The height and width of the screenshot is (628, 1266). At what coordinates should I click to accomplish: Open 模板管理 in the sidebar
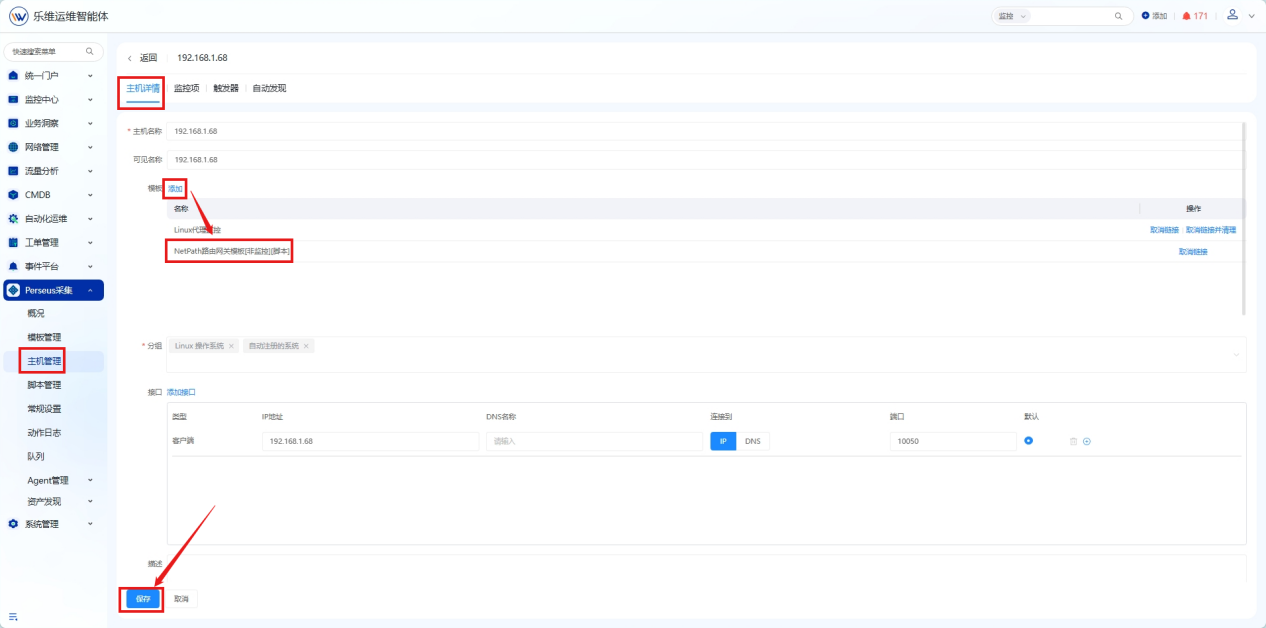pyautogui.click(x=44, y=337)
